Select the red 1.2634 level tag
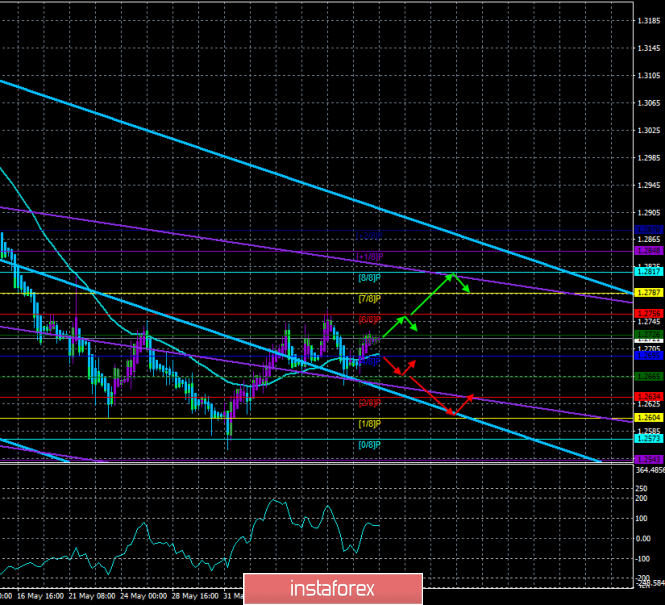Screen dimensions: 665x605 coord(648,397)
